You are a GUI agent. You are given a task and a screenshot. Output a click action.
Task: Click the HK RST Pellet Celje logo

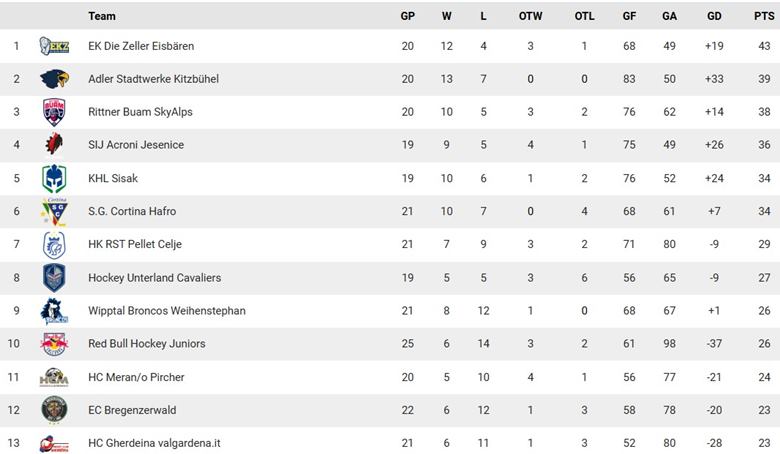53,244
